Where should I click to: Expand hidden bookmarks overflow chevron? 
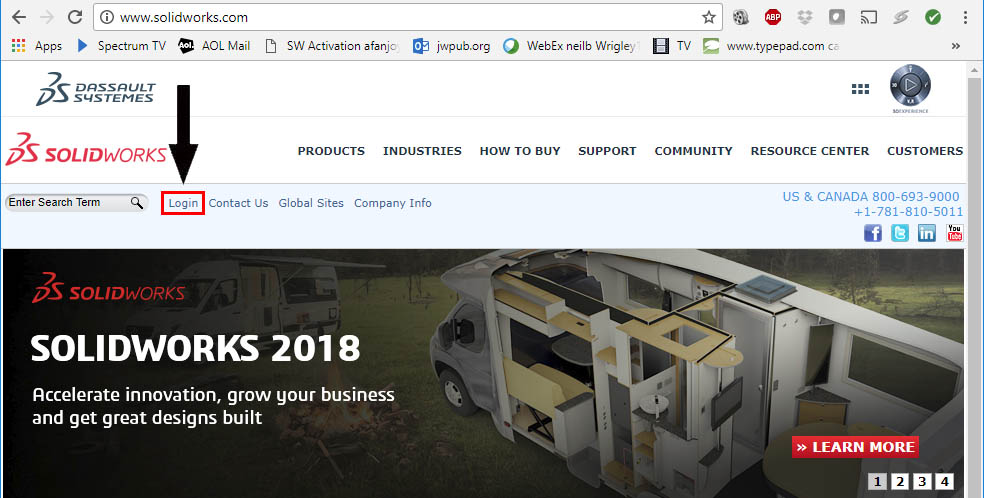(956, 46)
